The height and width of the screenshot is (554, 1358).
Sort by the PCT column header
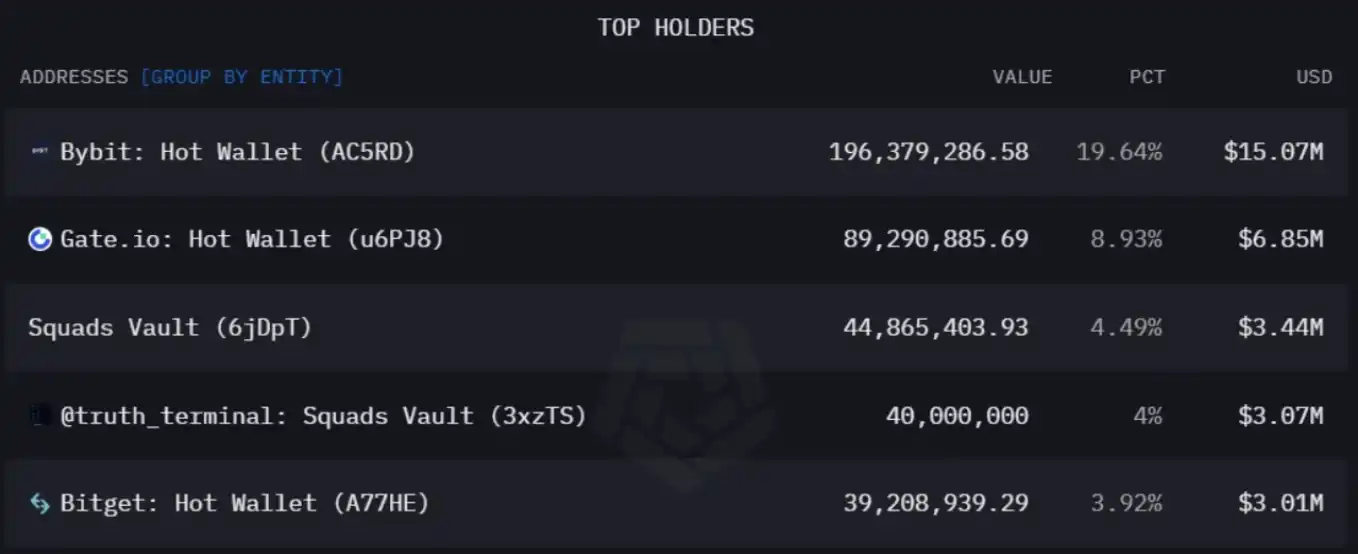click(x=1147, y=77)
